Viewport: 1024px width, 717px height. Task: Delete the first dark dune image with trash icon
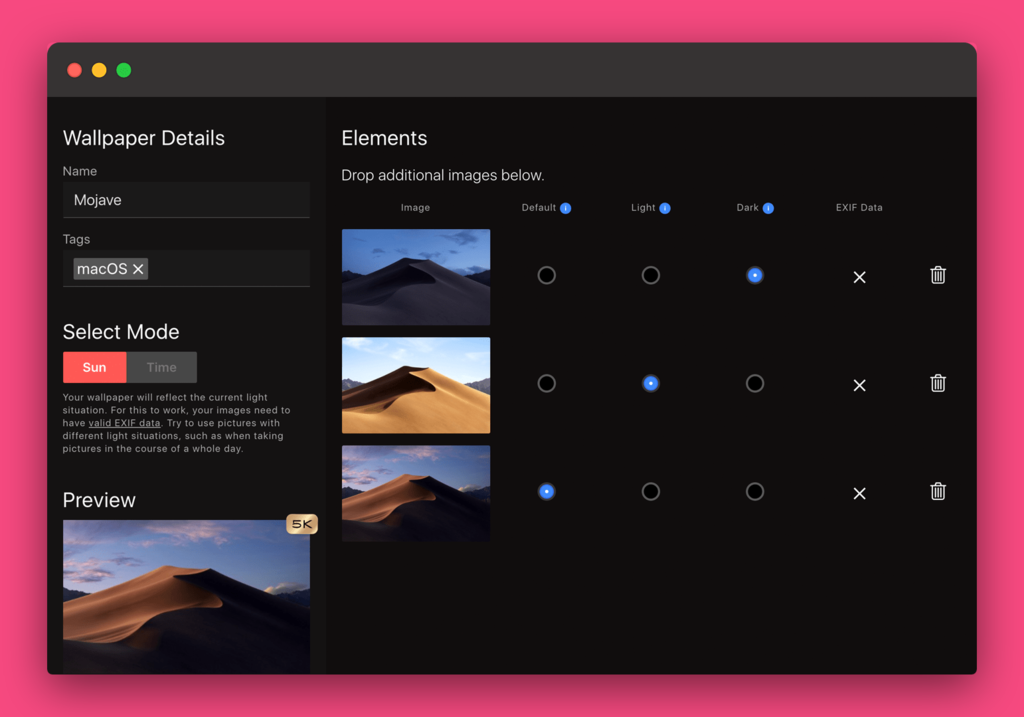coord(937,275)
